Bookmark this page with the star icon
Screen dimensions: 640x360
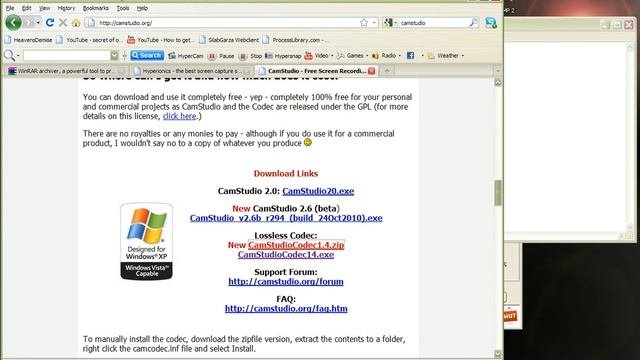[364, 23]
